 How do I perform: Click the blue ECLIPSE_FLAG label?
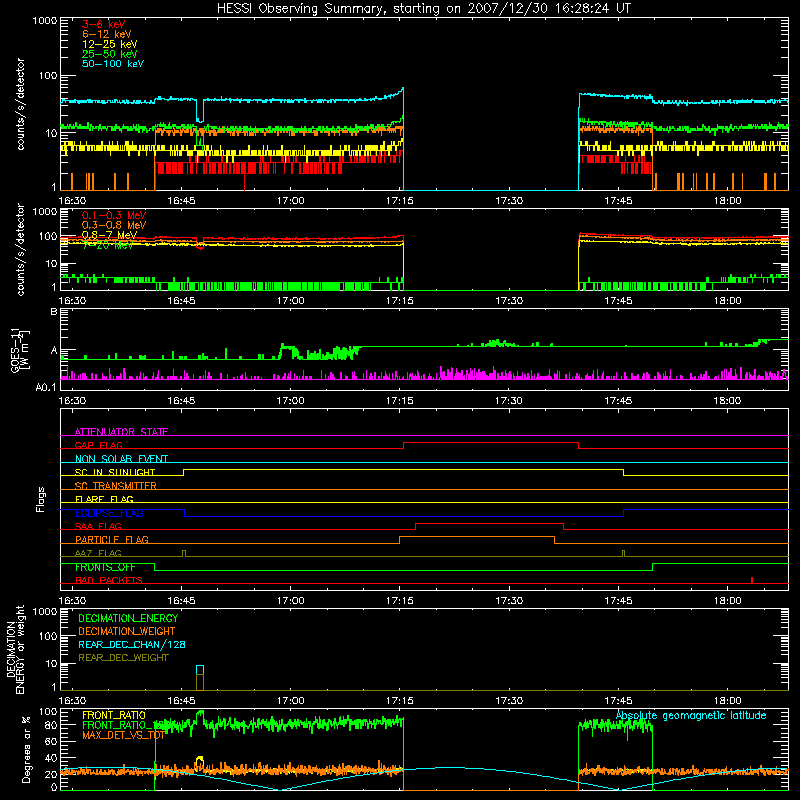pos(109,513)
